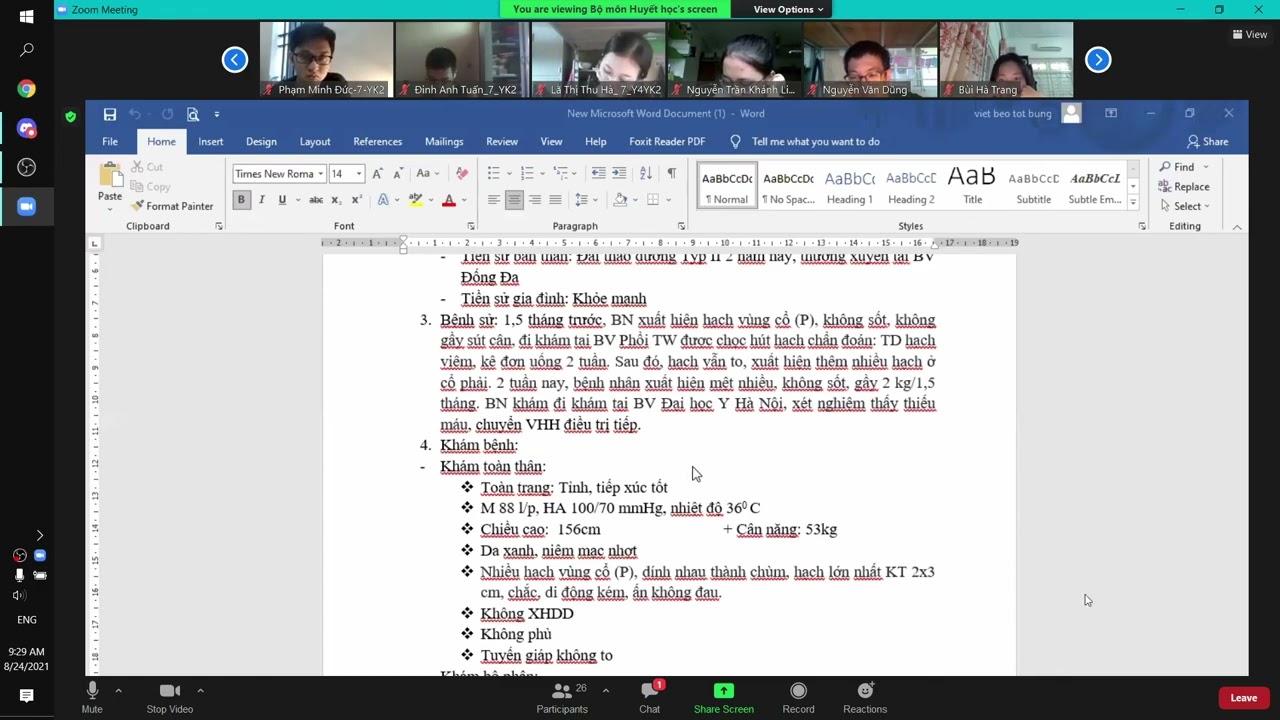This screenshot has height=720, width=1280.
Task: Apply subscript formatting
Action: [x=336, y=200]
